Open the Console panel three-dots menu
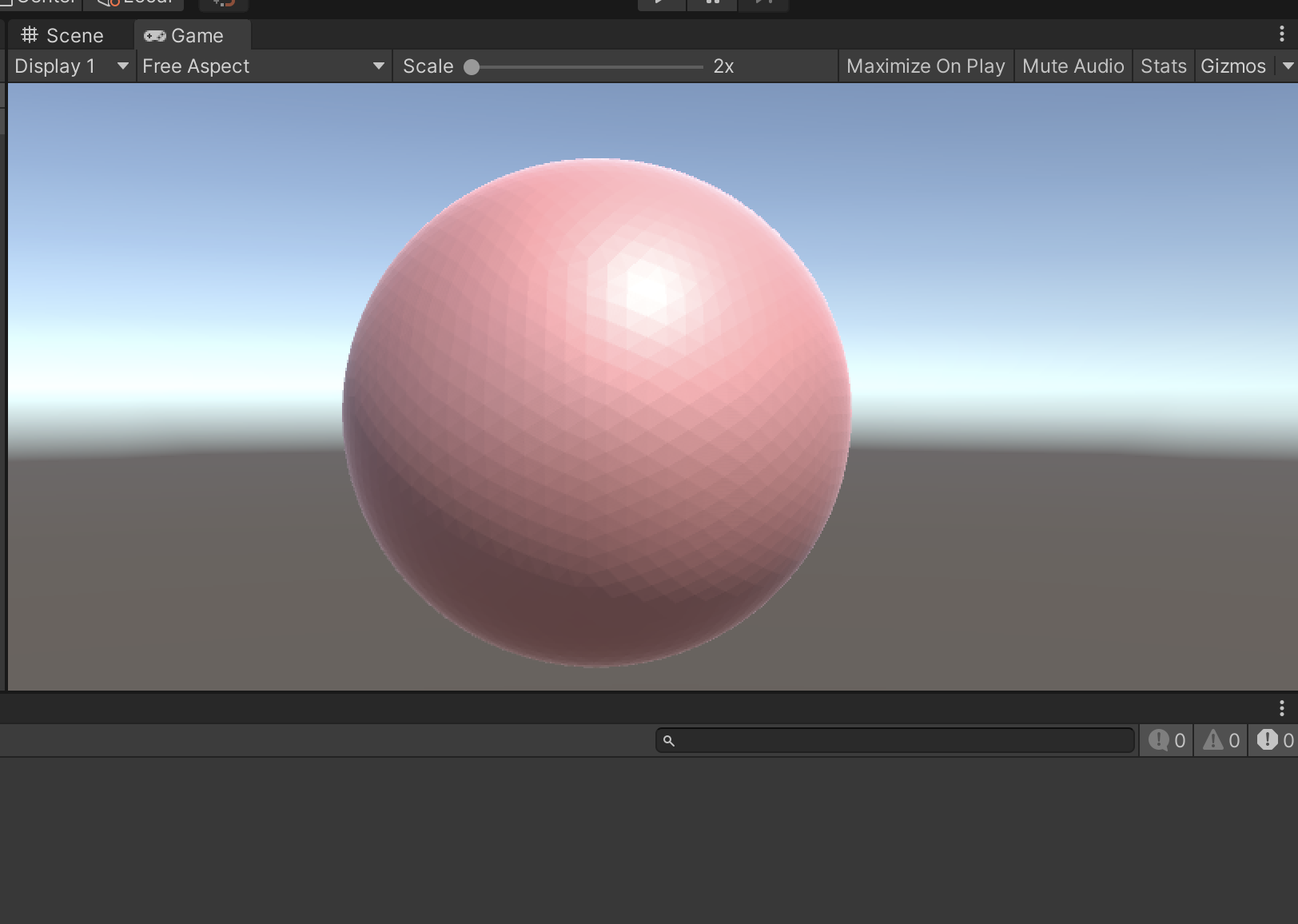This screenshot has width=1298, height=924. pos(1281,708)
